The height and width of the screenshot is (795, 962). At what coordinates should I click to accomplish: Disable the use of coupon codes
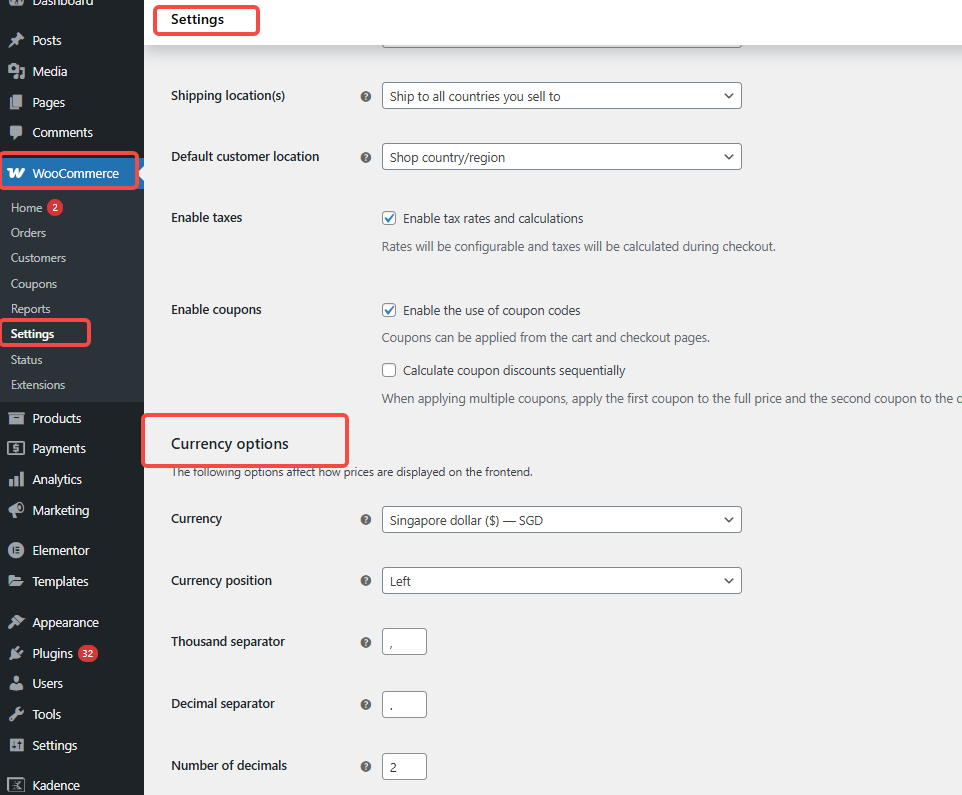[x=389, y=311]
